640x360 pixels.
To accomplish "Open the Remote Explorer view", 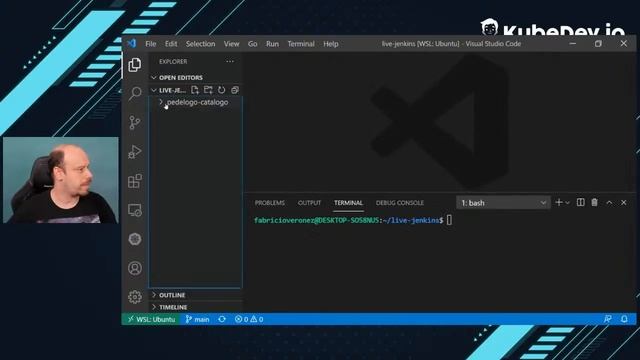I will pos(135,210).
